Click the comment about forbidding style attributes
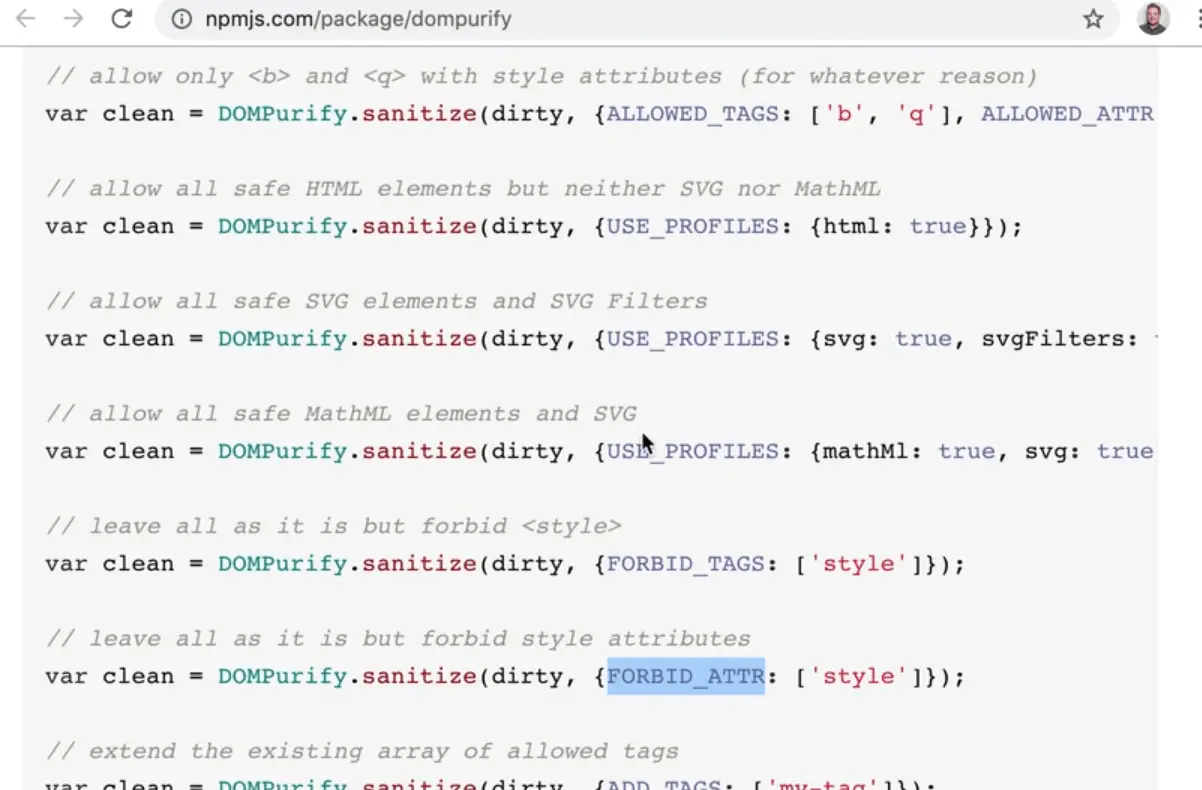 pos(398,639)
